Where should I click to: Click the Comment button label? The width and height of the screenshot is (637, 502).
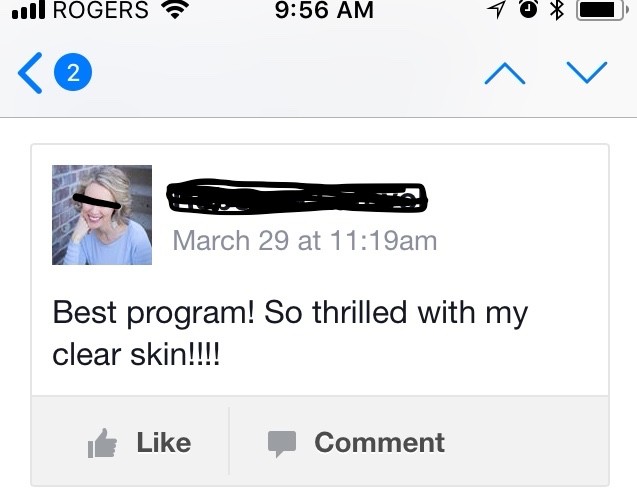[379, 442]
